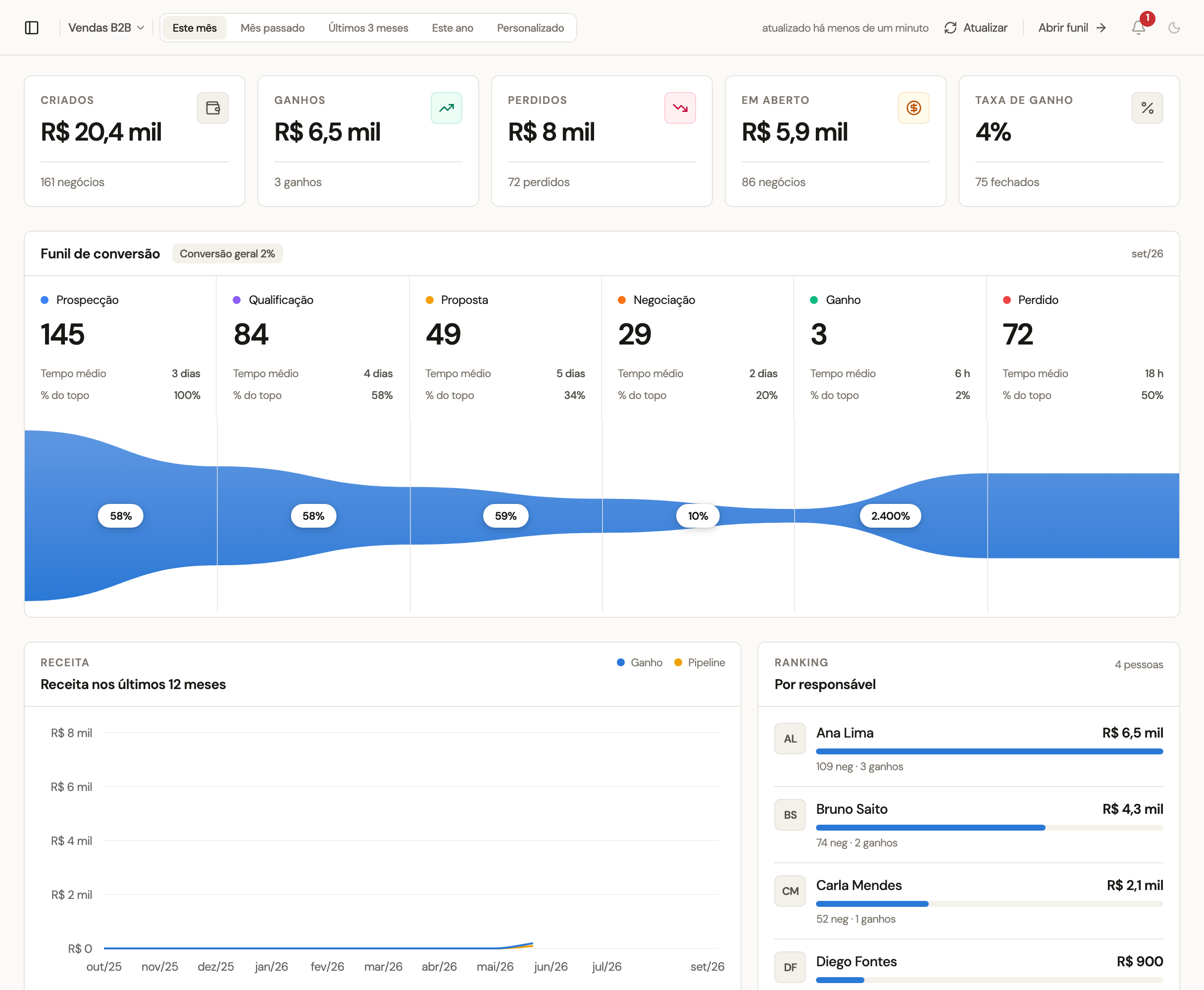Viewport: 1204px width, 990px height.
Task: Open the funnel via Abrir funil
Action: [x=1072, y=28]
